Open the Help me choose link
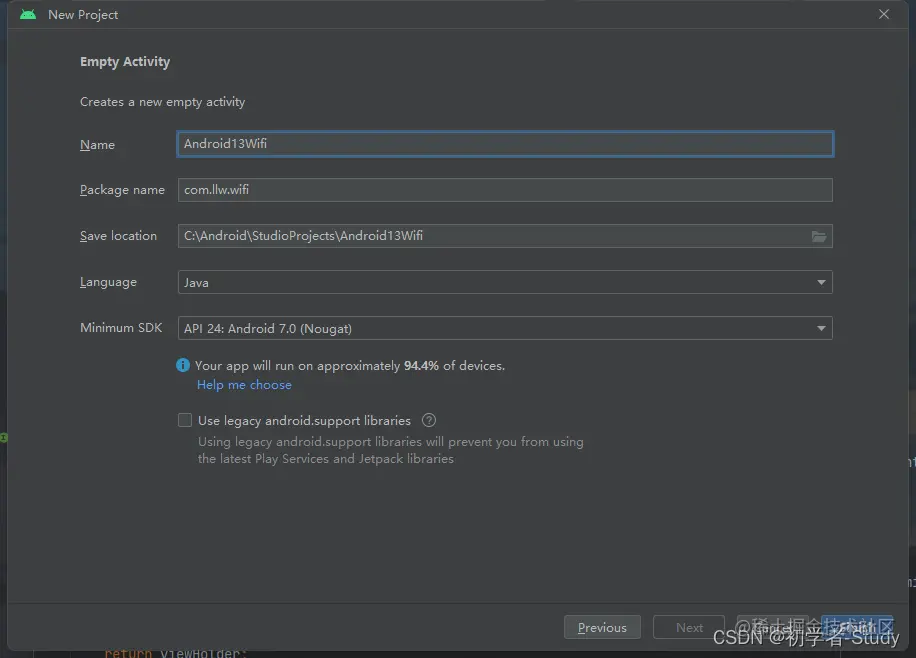This screenshot has width=916, height=658. click(244, 385)
